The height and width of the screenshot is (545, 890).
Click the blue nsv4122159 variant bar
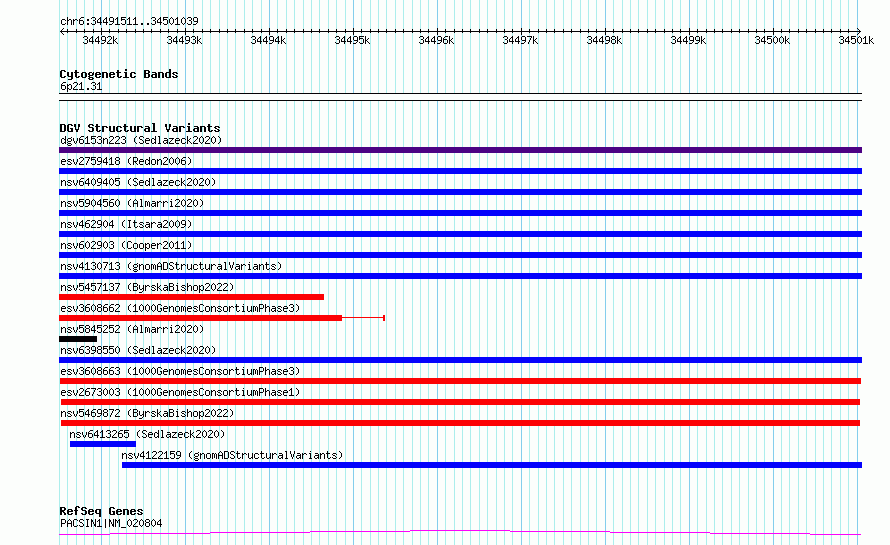pyautogui.click(x=492, y=465)
